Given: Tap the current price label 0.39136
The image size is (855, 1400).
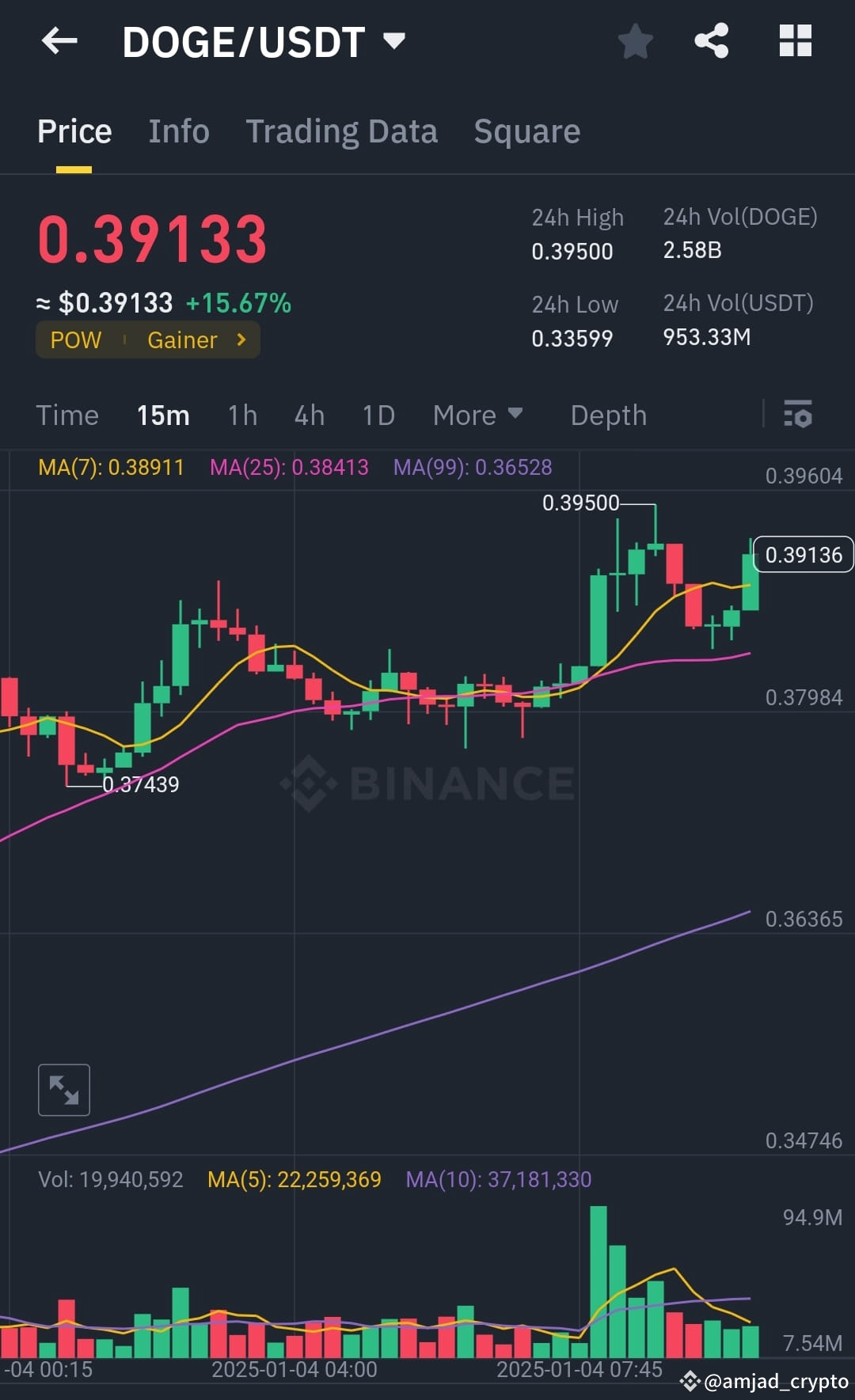Looking at the screenshot, I should [804, 555].
